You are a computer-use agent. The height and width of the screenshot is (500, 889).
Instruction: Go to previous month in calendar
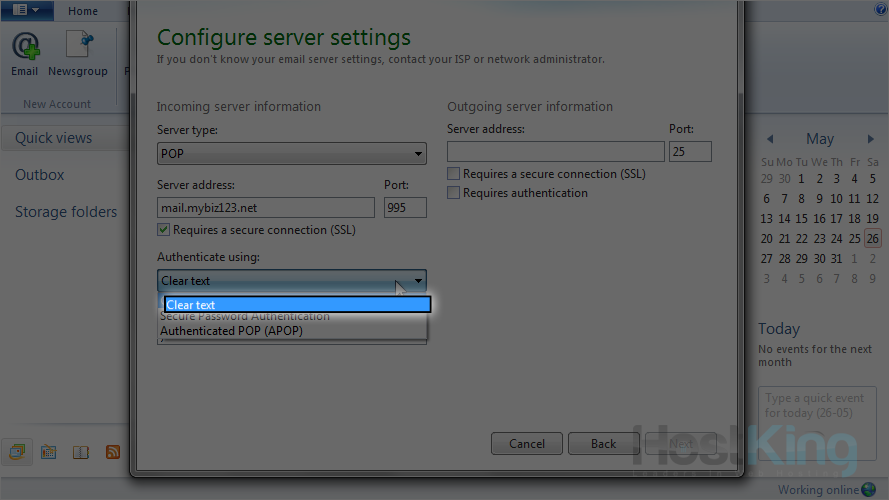[770, 139]
